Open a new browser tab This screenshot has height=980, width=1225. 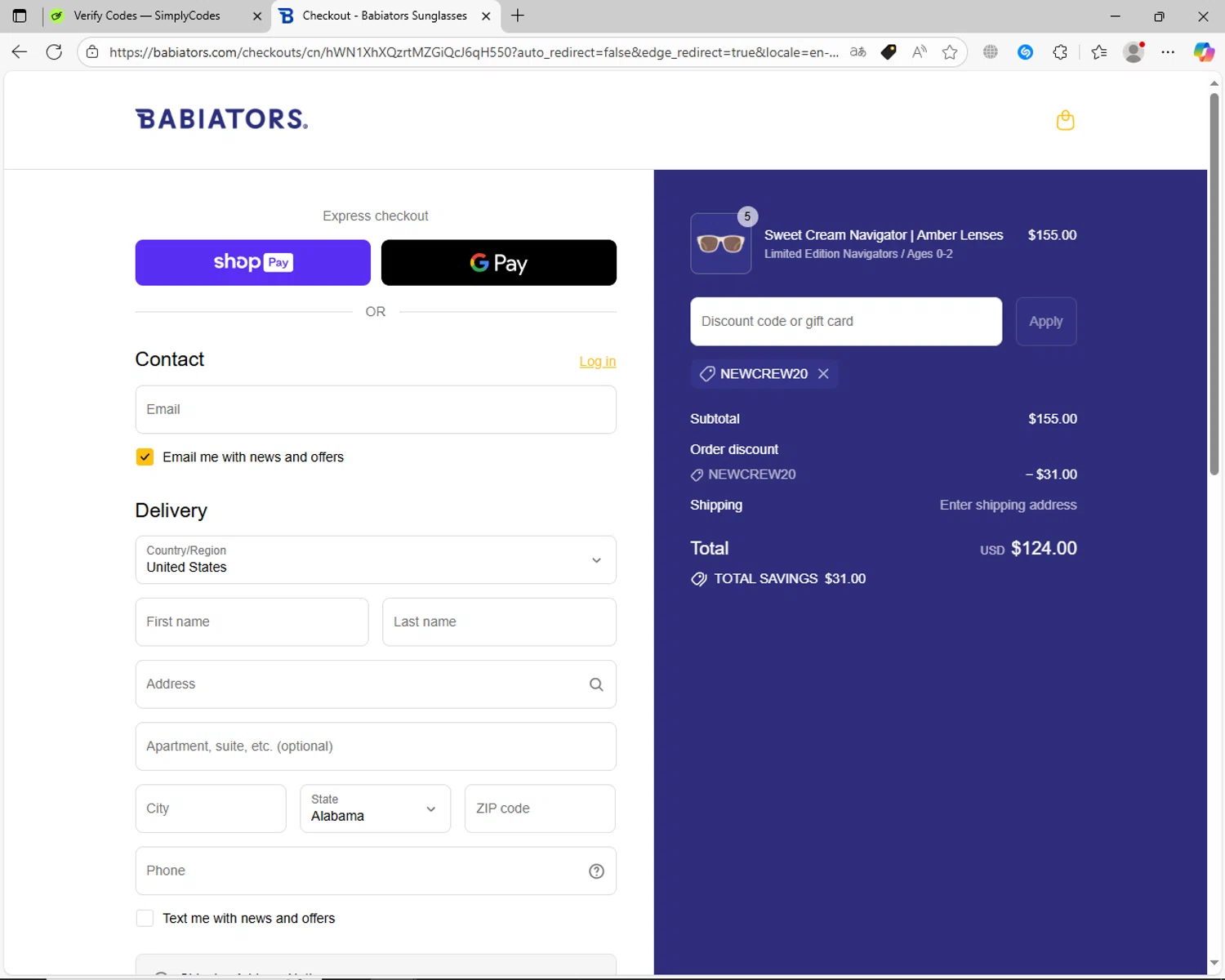tap(518, 16)
